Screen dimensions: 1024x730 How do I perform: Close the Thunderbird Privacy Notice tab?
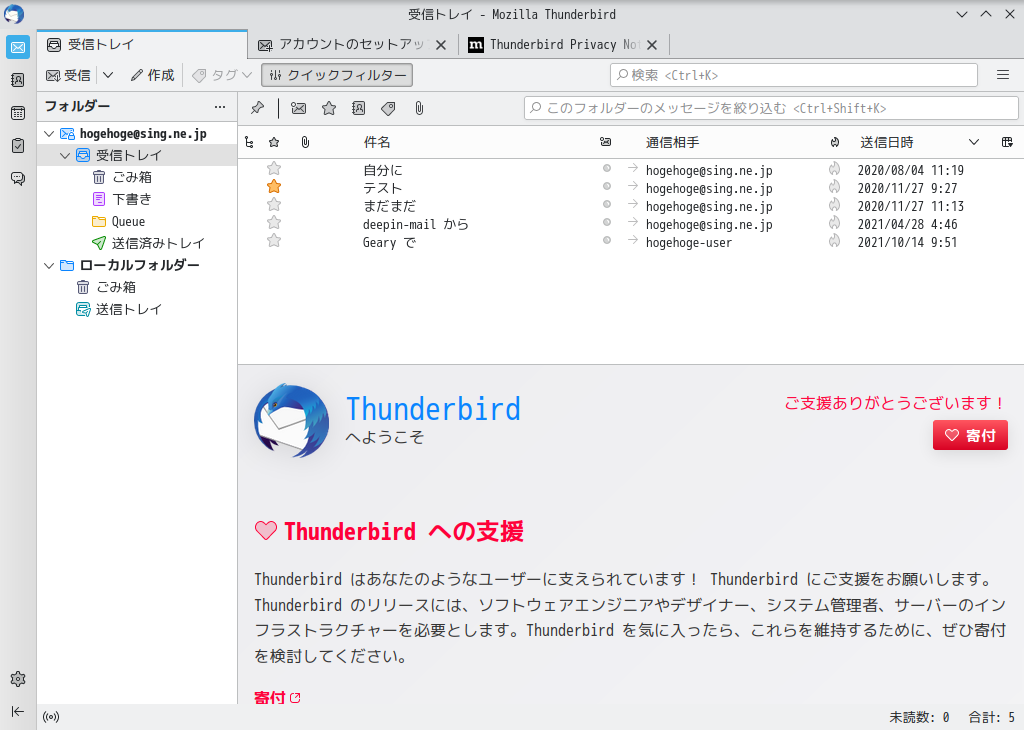[652, 45]
